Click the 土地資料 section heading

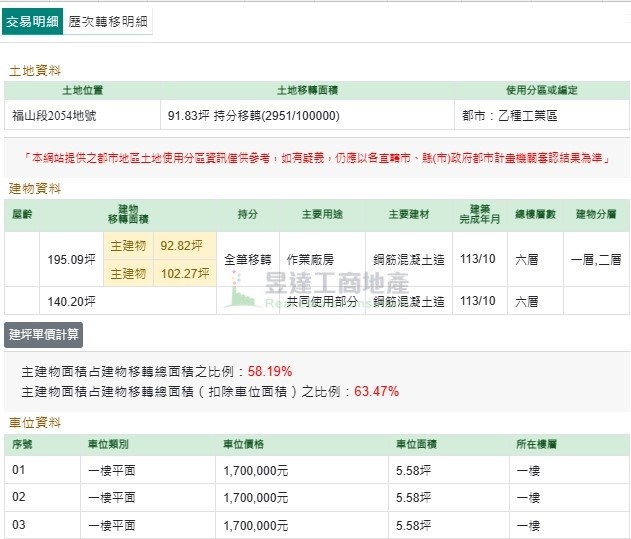tap(34, 71)
